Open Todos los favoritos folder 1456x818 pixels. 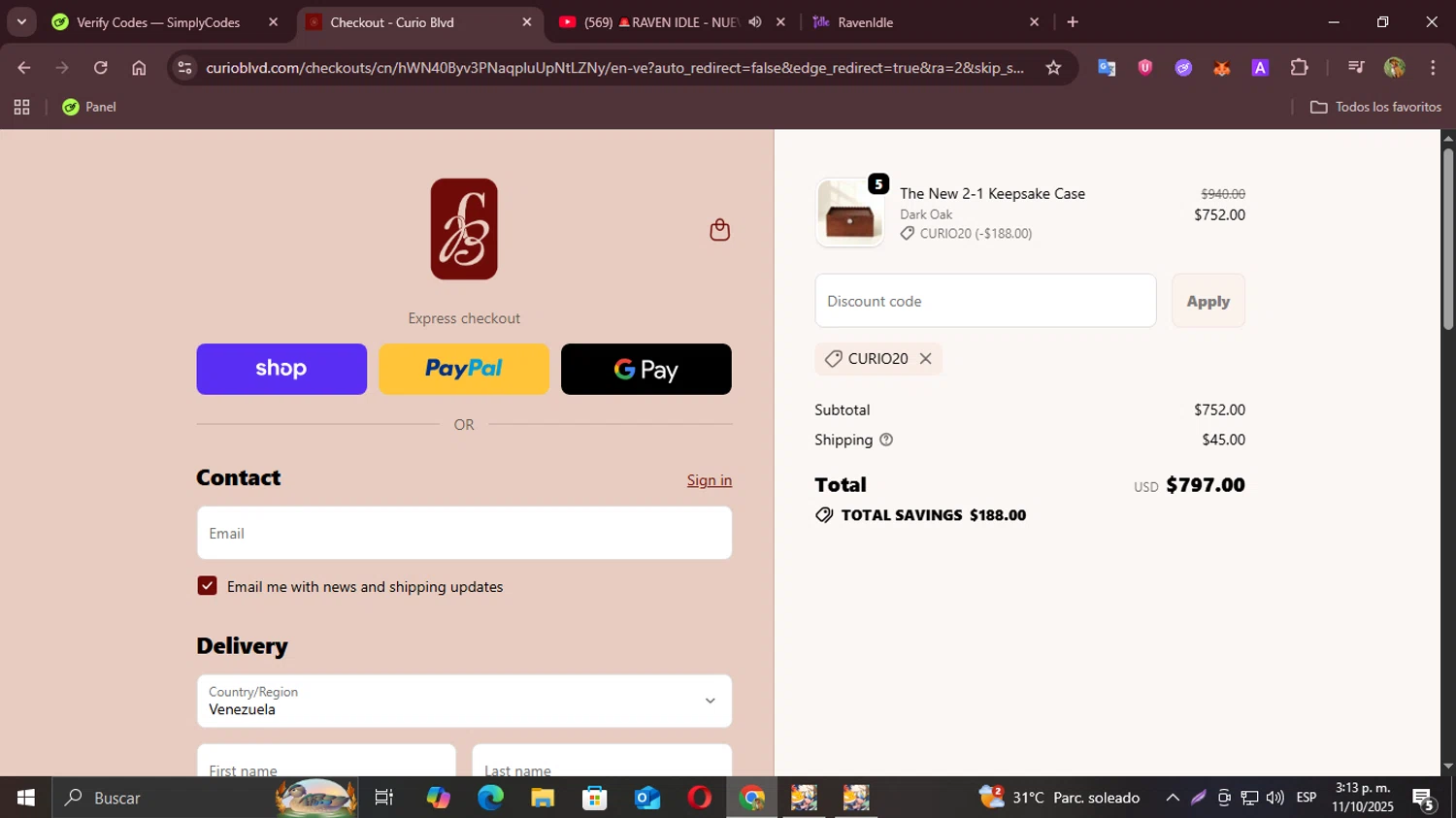click(1375, 107)
